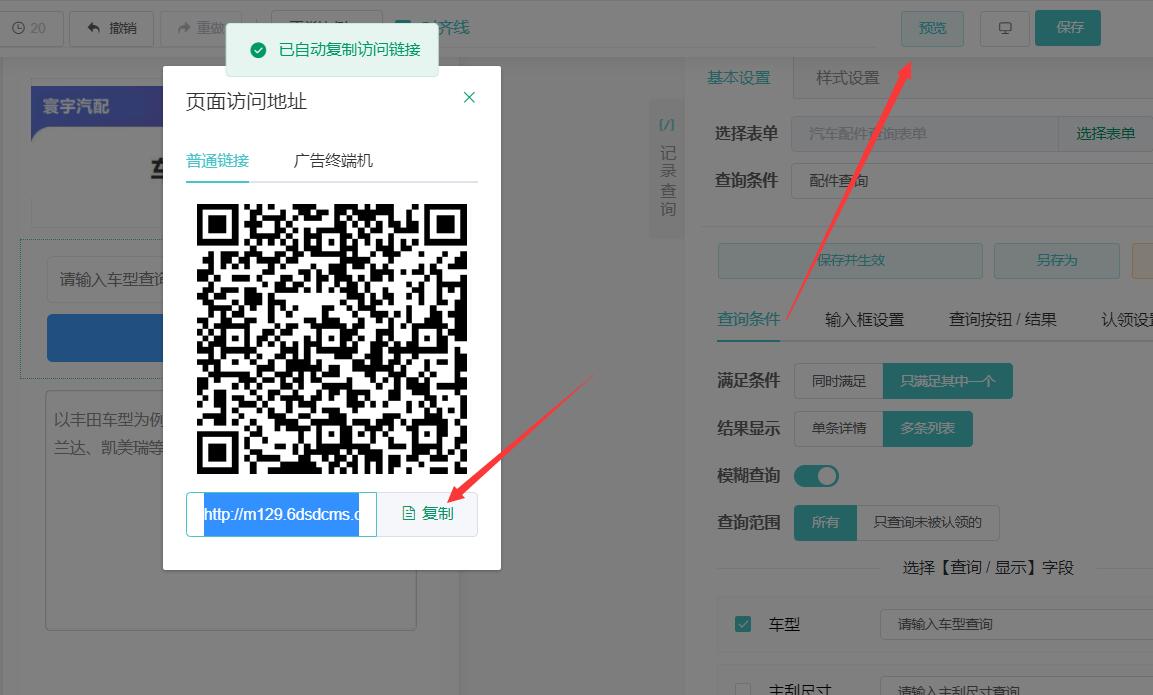The image size is (1153, 695).
Task: Click the 撤销 undo button
Action: tap(112, 28)
